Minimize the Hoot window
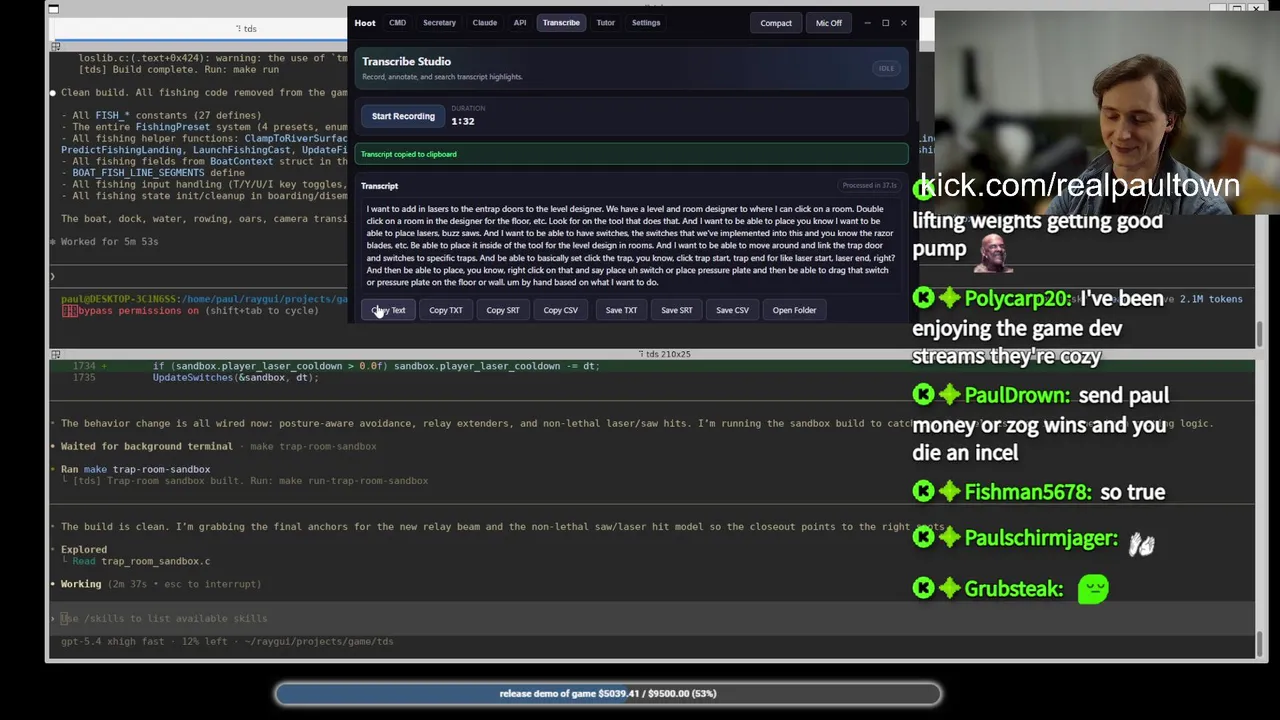Screen dimensions: 1280x720 (867, 23)
